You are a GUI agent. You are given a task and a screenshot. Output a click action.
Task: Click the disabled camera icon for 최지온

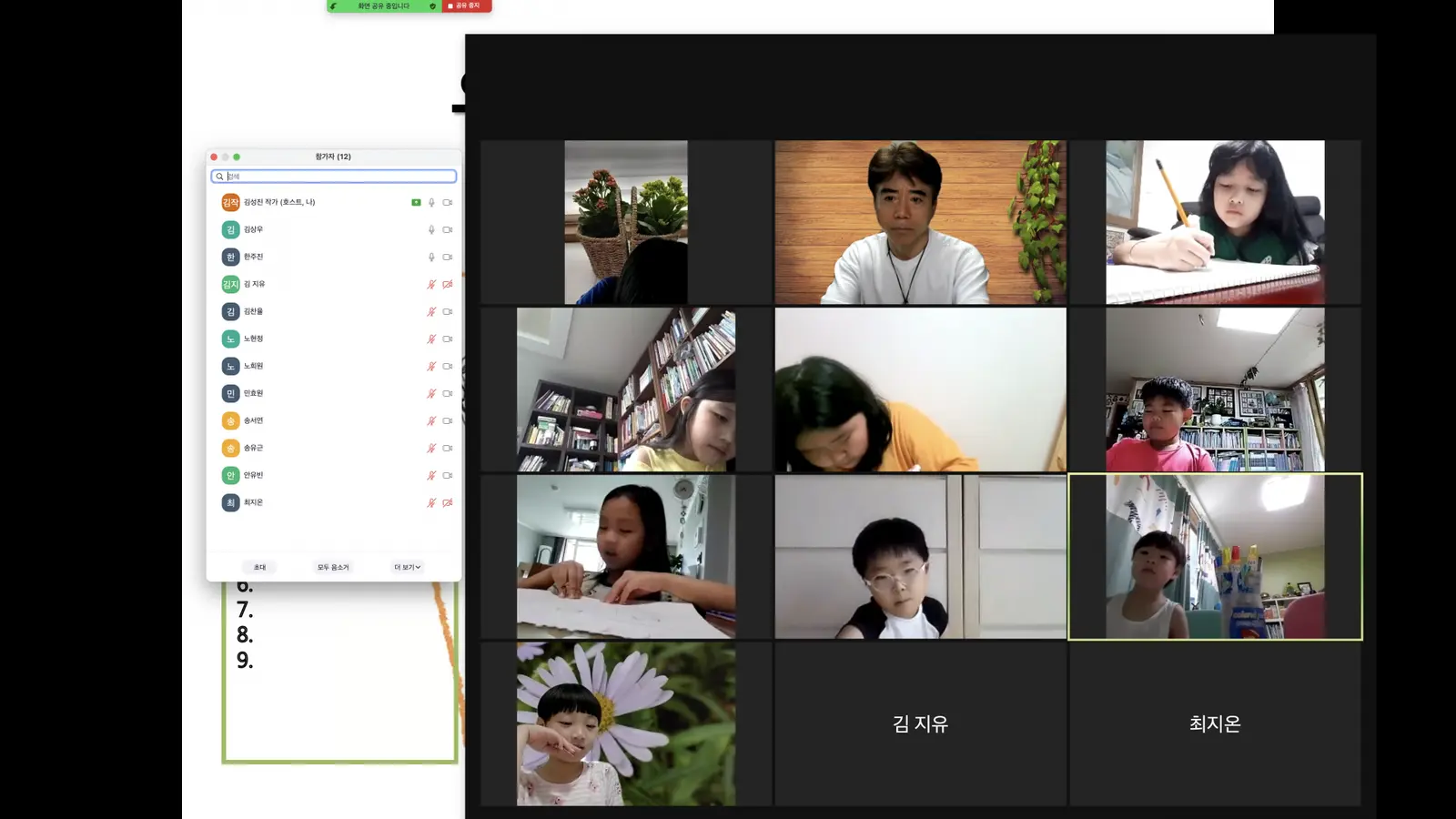point(448,502)
